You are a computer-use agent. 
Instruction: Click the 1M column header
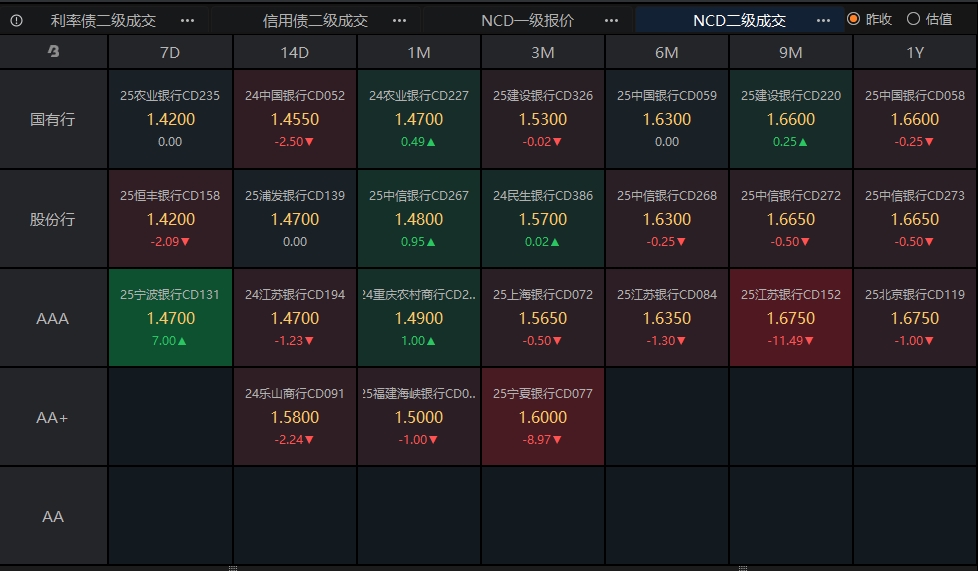(419, 52)
